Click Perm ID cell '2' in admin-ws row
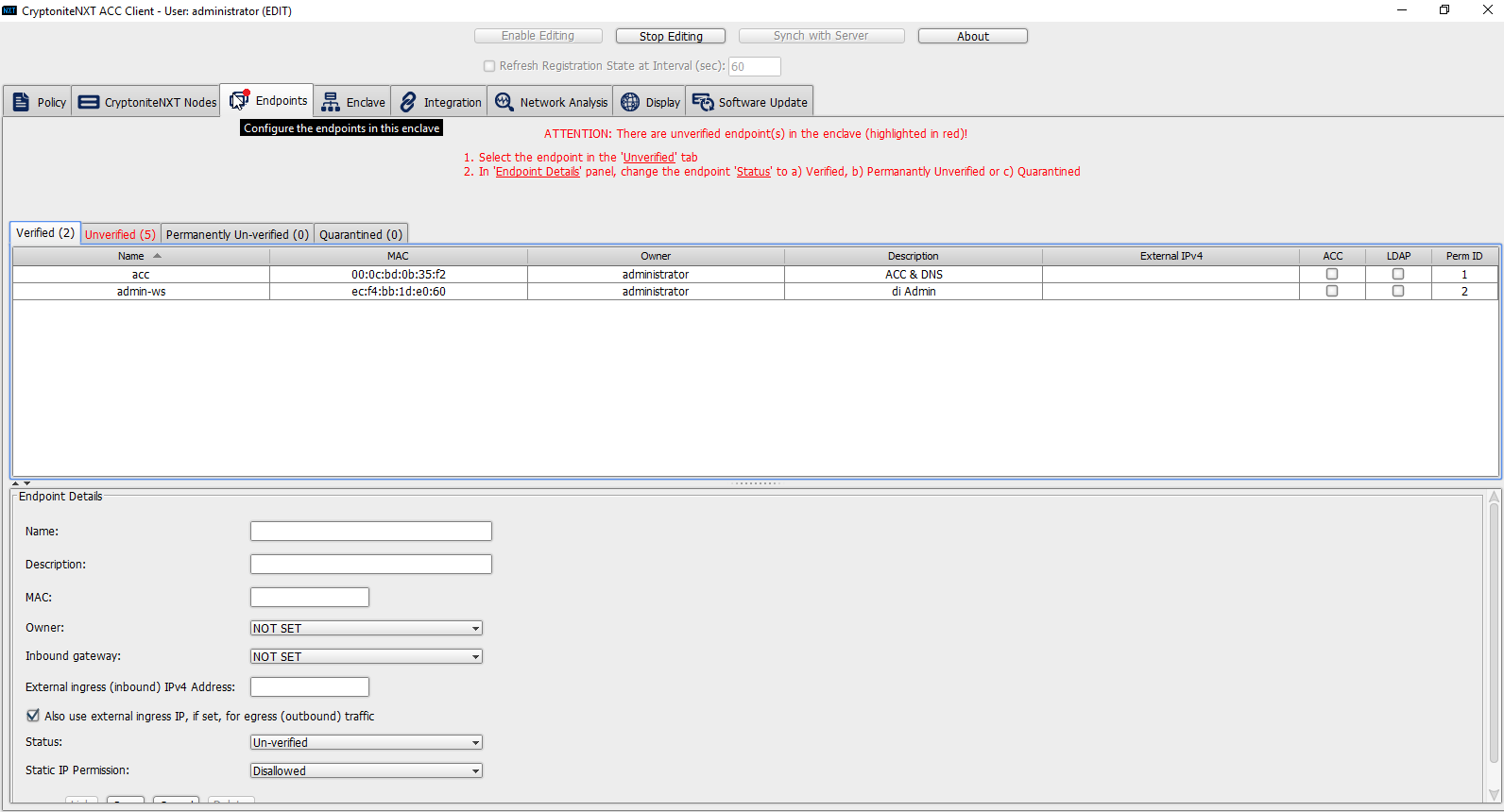 (1464, 292)
